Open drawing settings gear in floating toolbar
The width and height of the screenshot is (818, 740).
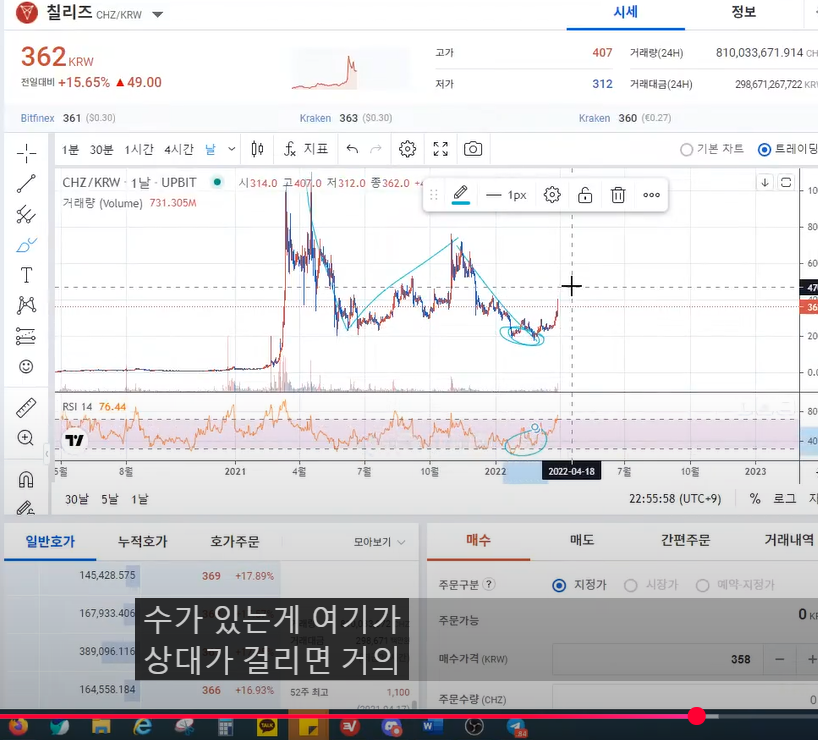(552, 195)
